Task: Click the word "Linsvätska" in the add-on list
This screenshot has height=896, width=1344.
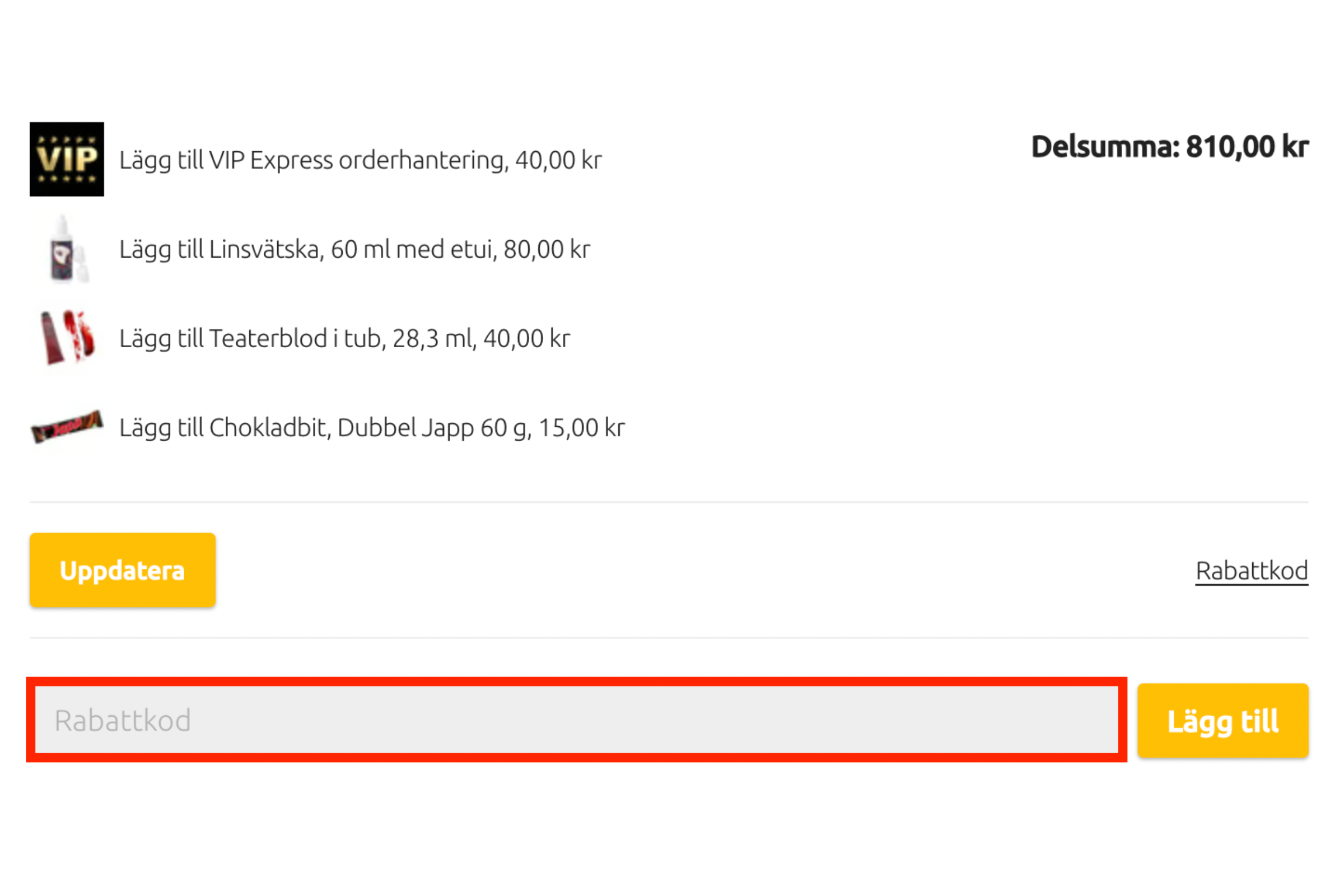Action: [264, 249]
